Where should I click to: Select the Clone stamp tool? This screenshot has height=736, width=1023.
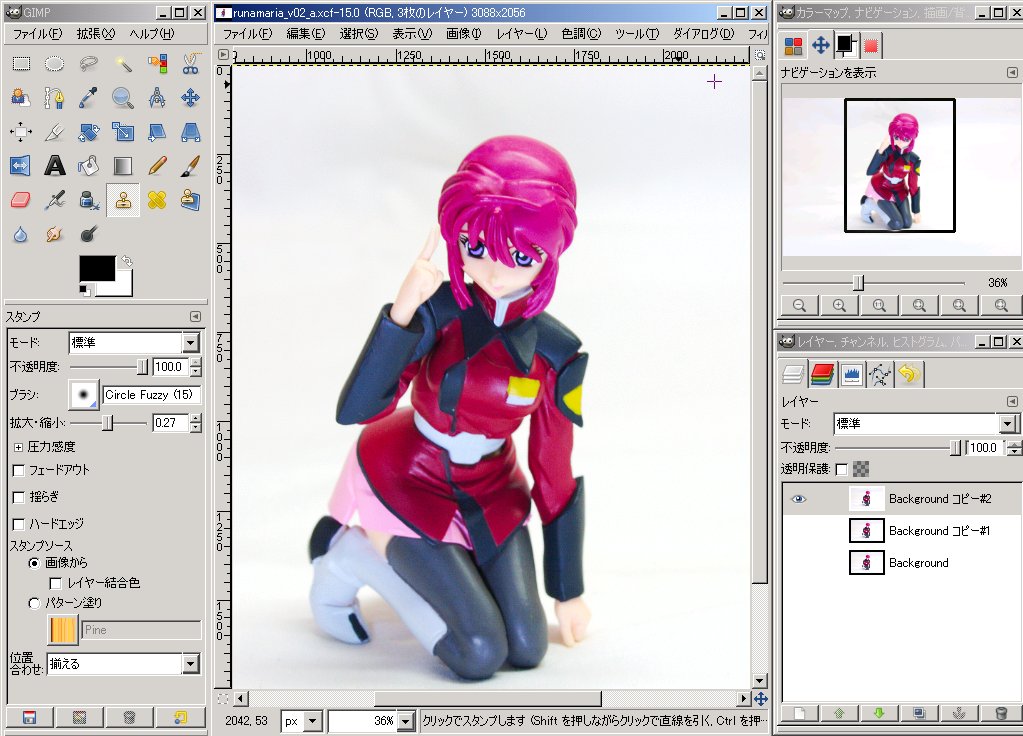pyautogui.click(x=123, y=200)
